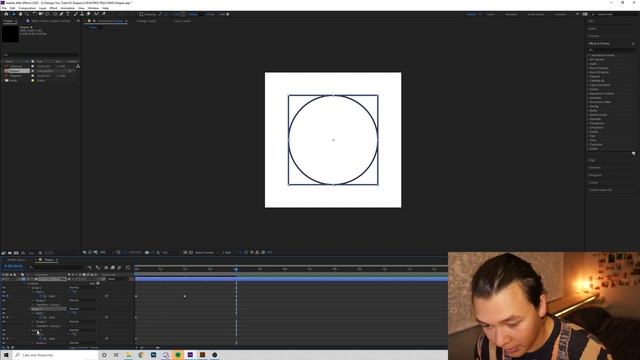Switch to the Learn workspace

coord(491,14)
